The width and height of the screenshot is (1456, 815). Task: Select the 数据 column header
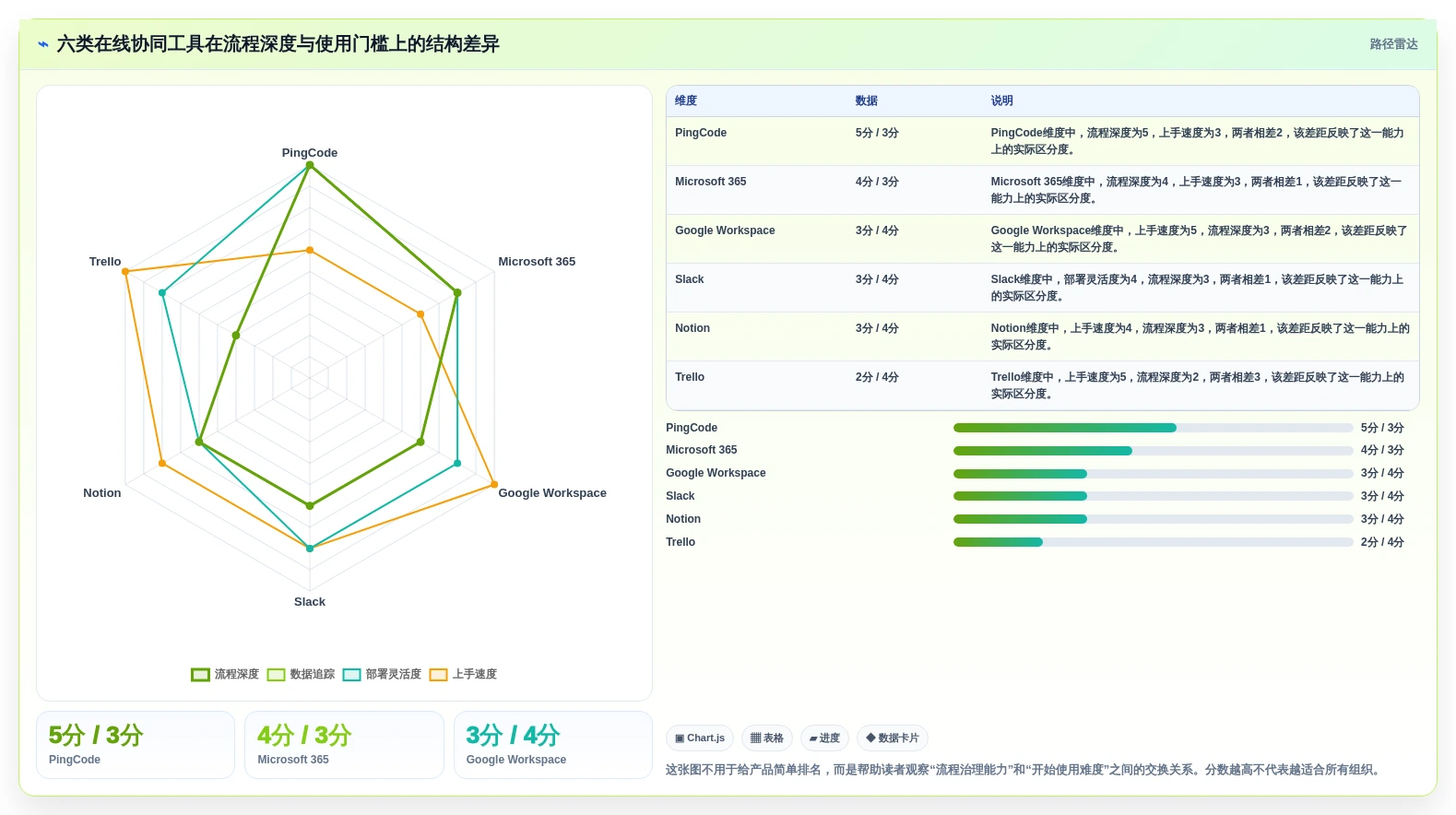867,101
